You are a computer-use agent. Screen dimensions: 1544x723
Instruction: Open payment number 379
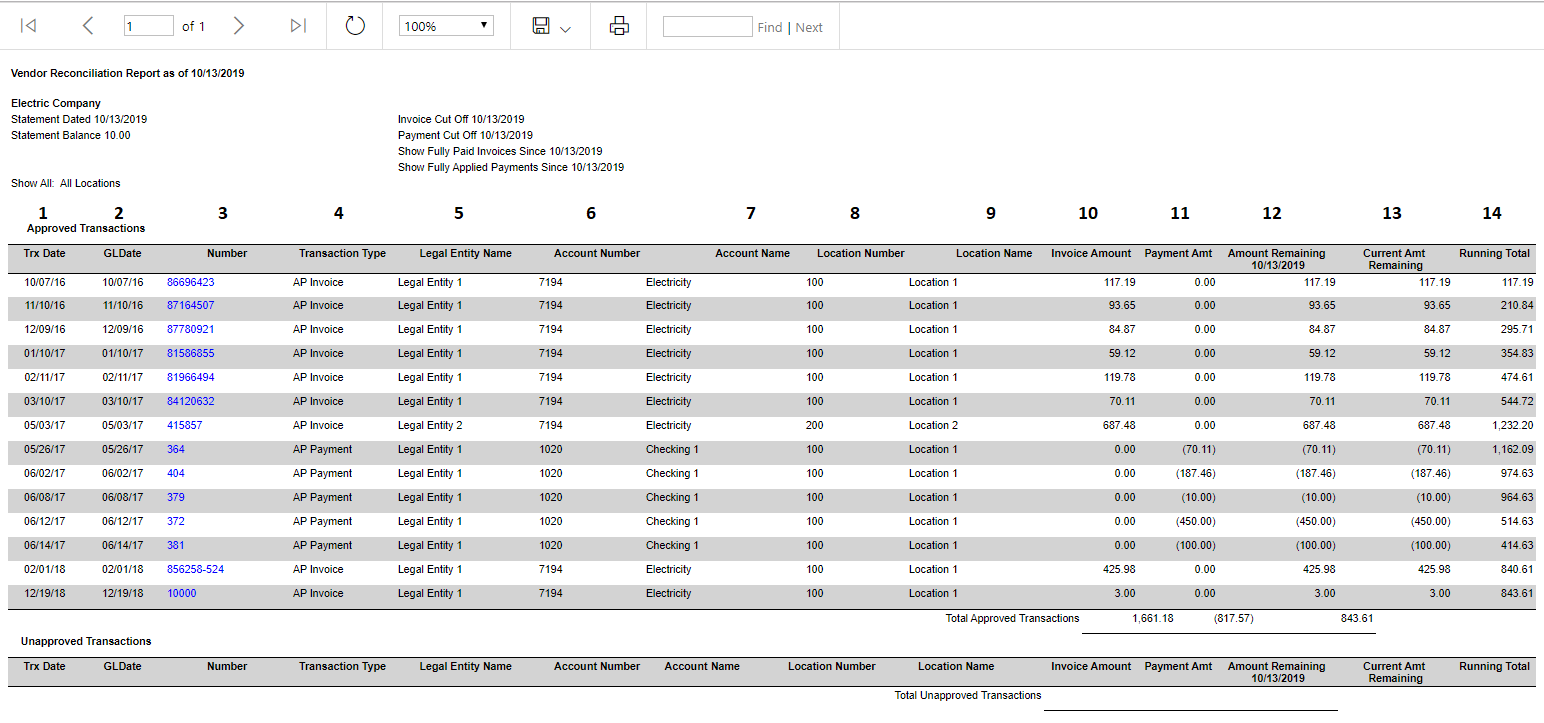pyautogui.click(x=175, y=498)
